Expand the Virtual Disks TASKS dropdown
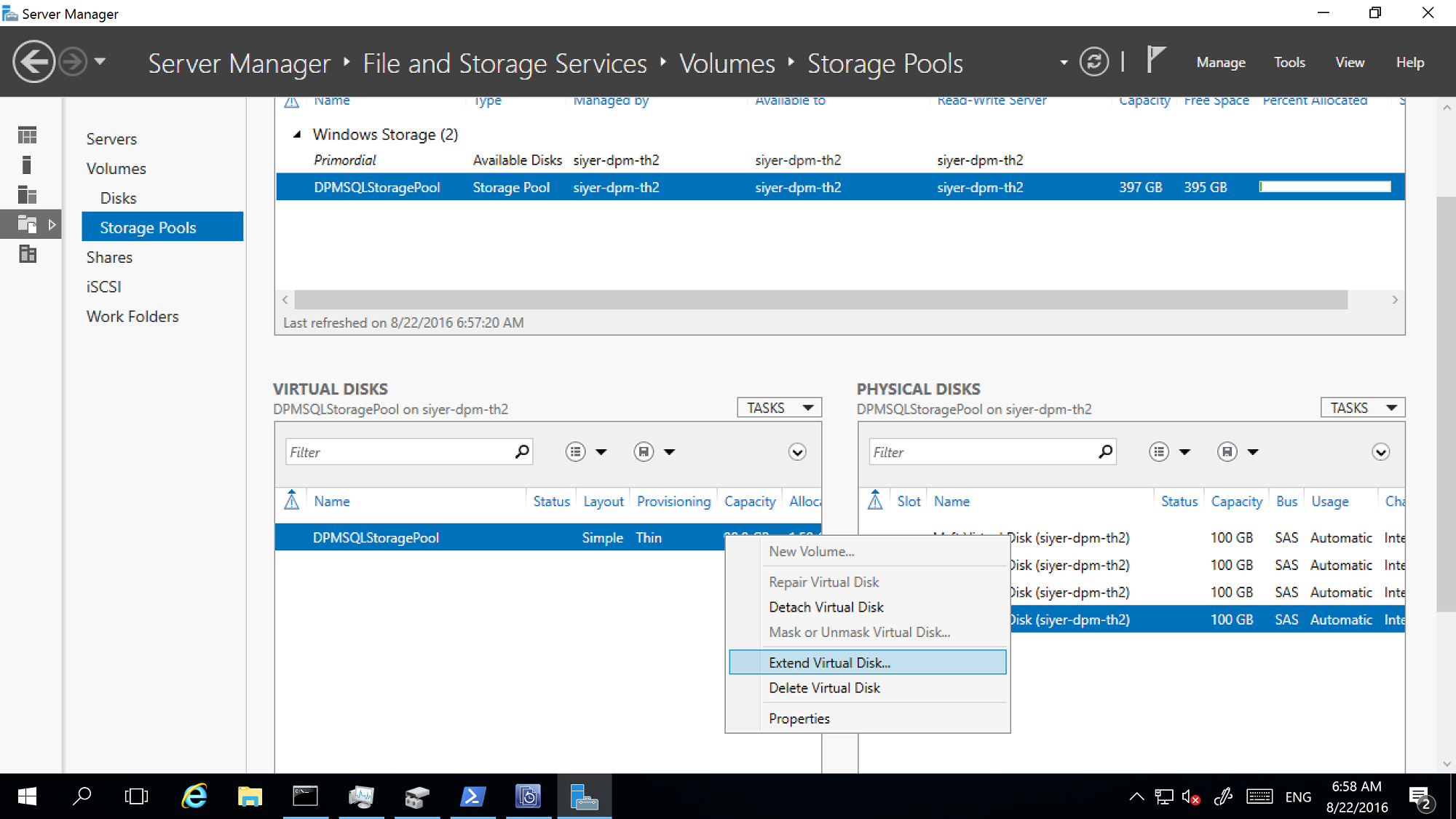The image size is (1456, 819). coord(781,407)
